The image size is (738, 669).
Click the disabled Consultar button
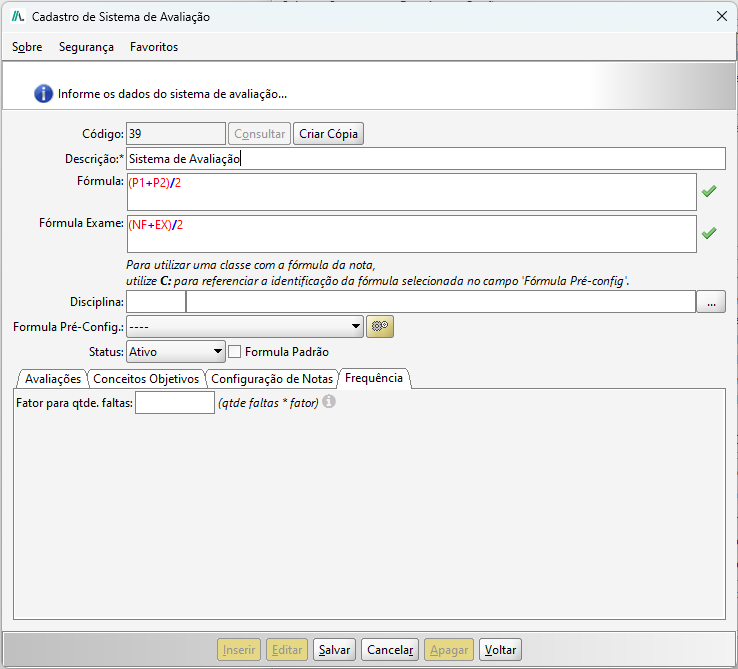click(x=259, y=134)
